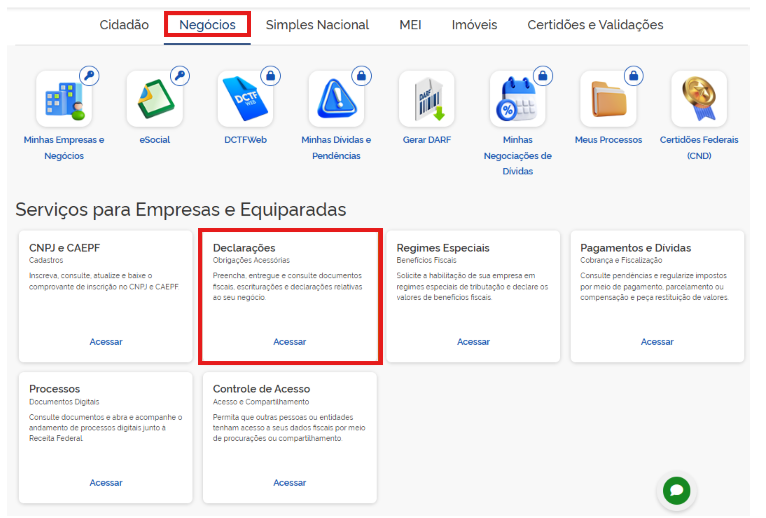
Task: Open the Gerar DARF barcode icon
Action: [x=426, y=99]
